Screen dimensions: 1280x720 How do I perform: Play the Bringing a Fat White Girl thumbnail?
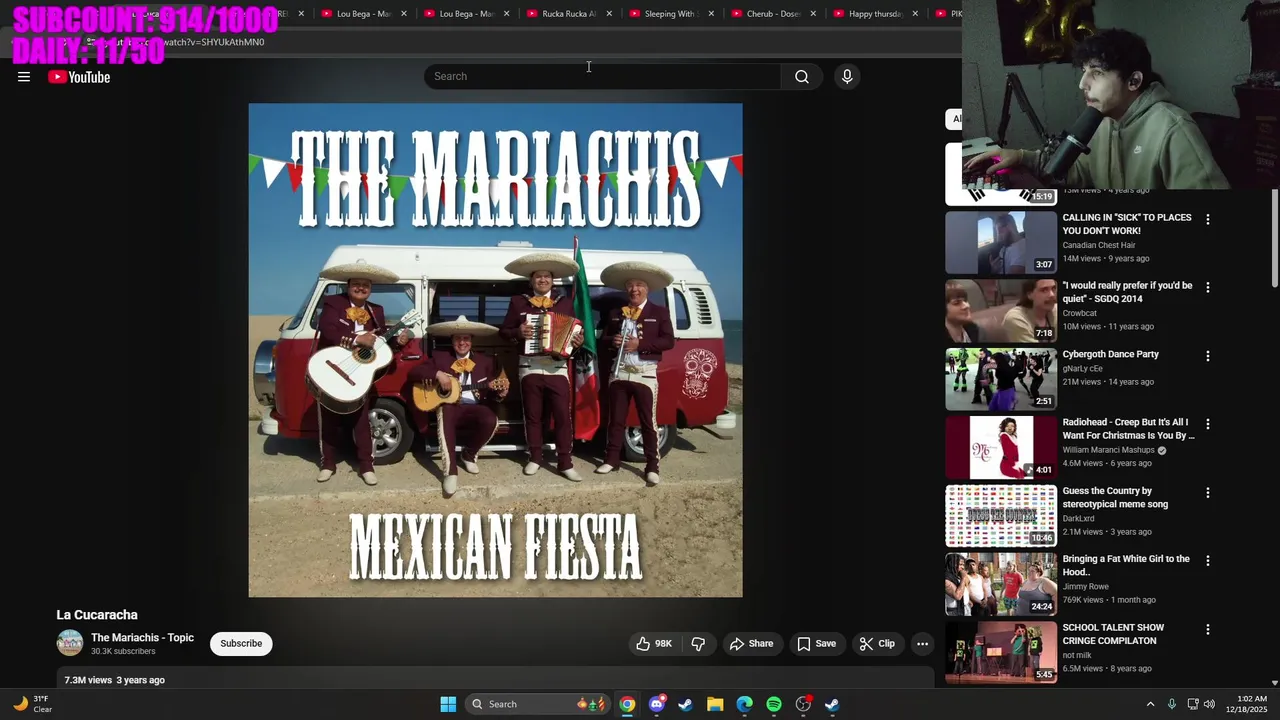(x=1001, y=585)
